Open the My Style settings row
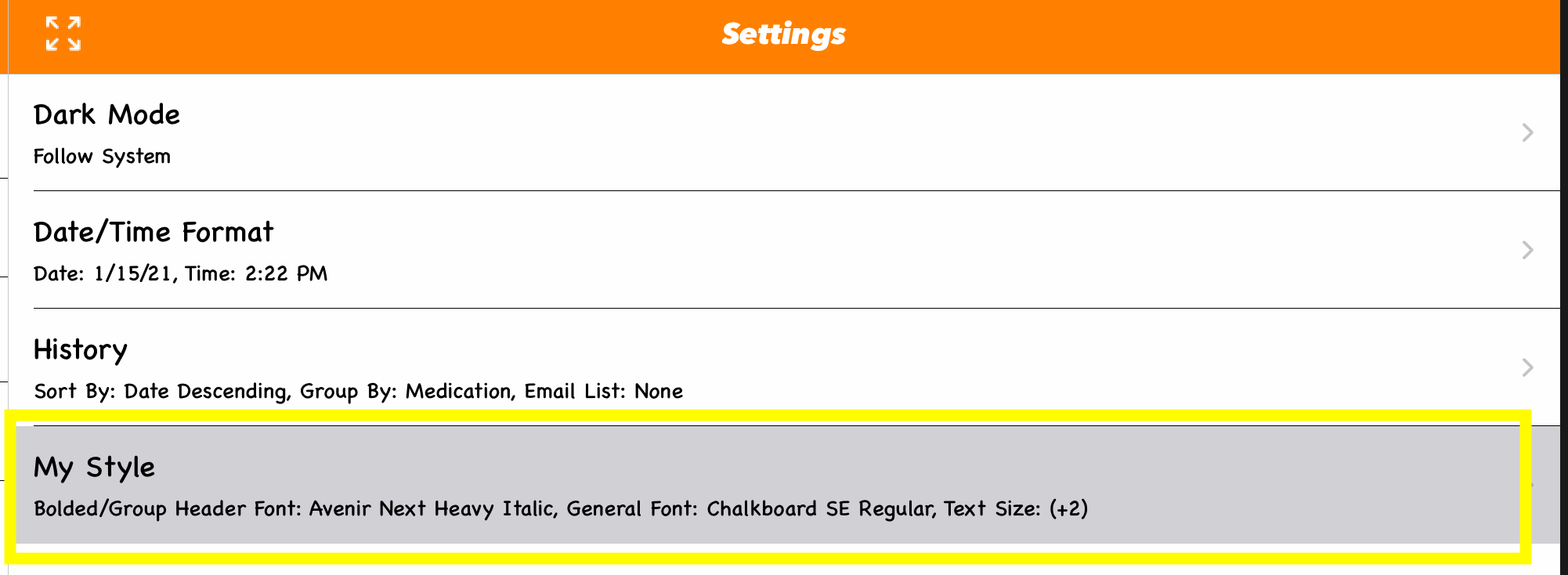 pos(94,468)
